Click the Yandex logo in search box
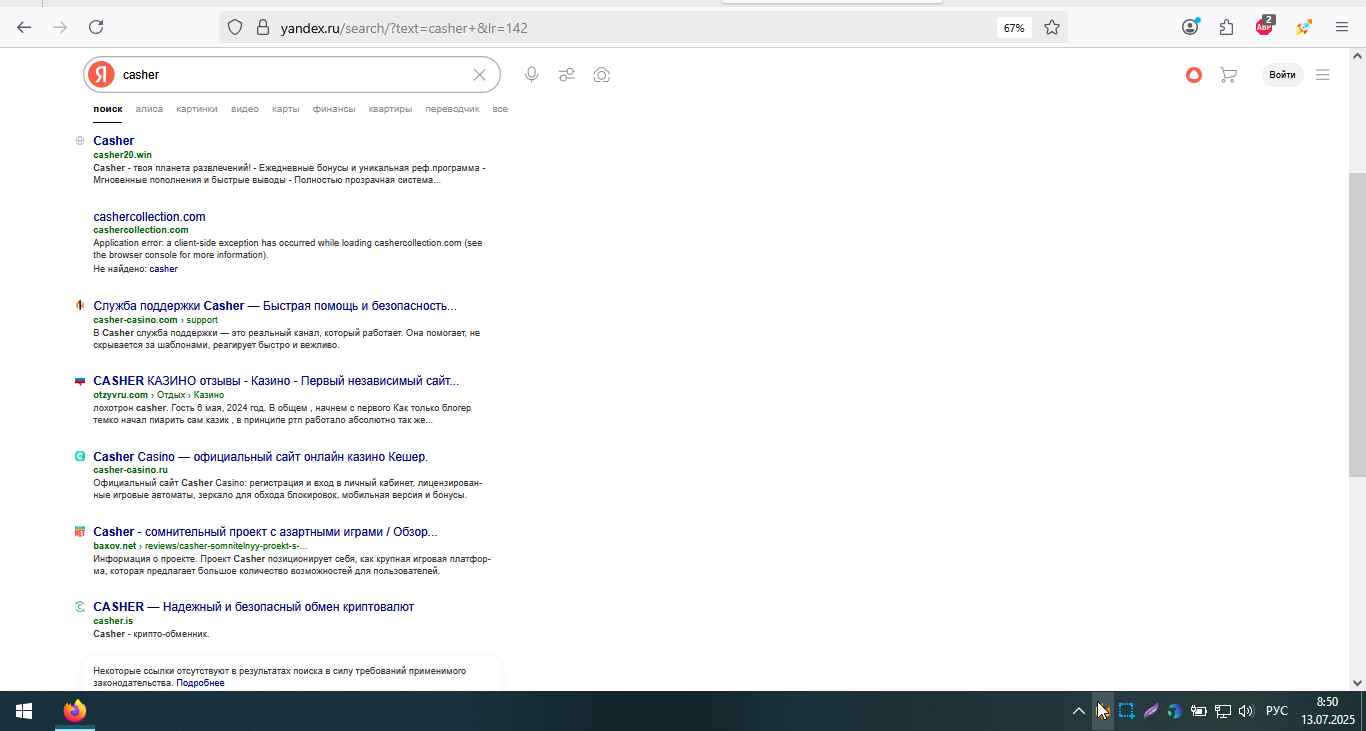The height and width of the screenshot is (731, 1366). click(101, 74)
